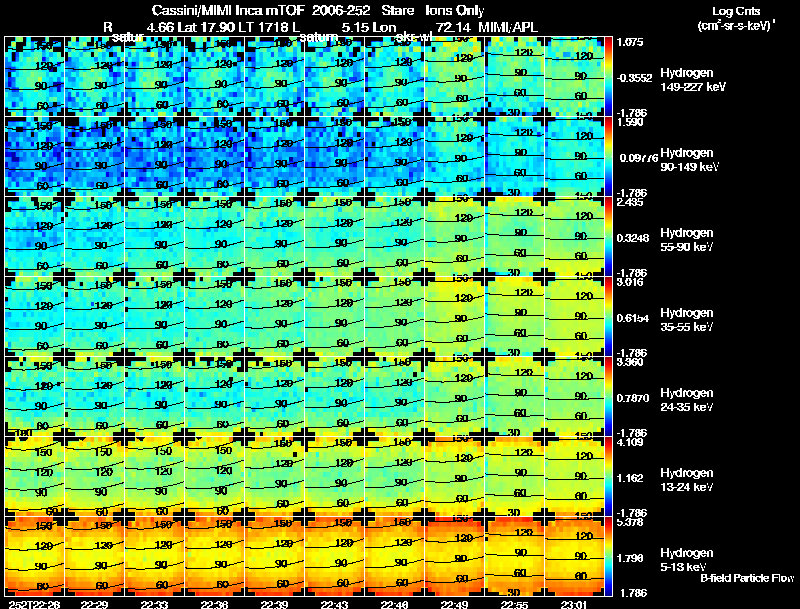Click the 'MIMI/APL' header text
The image size is (800, 609).
click(508, 27)
